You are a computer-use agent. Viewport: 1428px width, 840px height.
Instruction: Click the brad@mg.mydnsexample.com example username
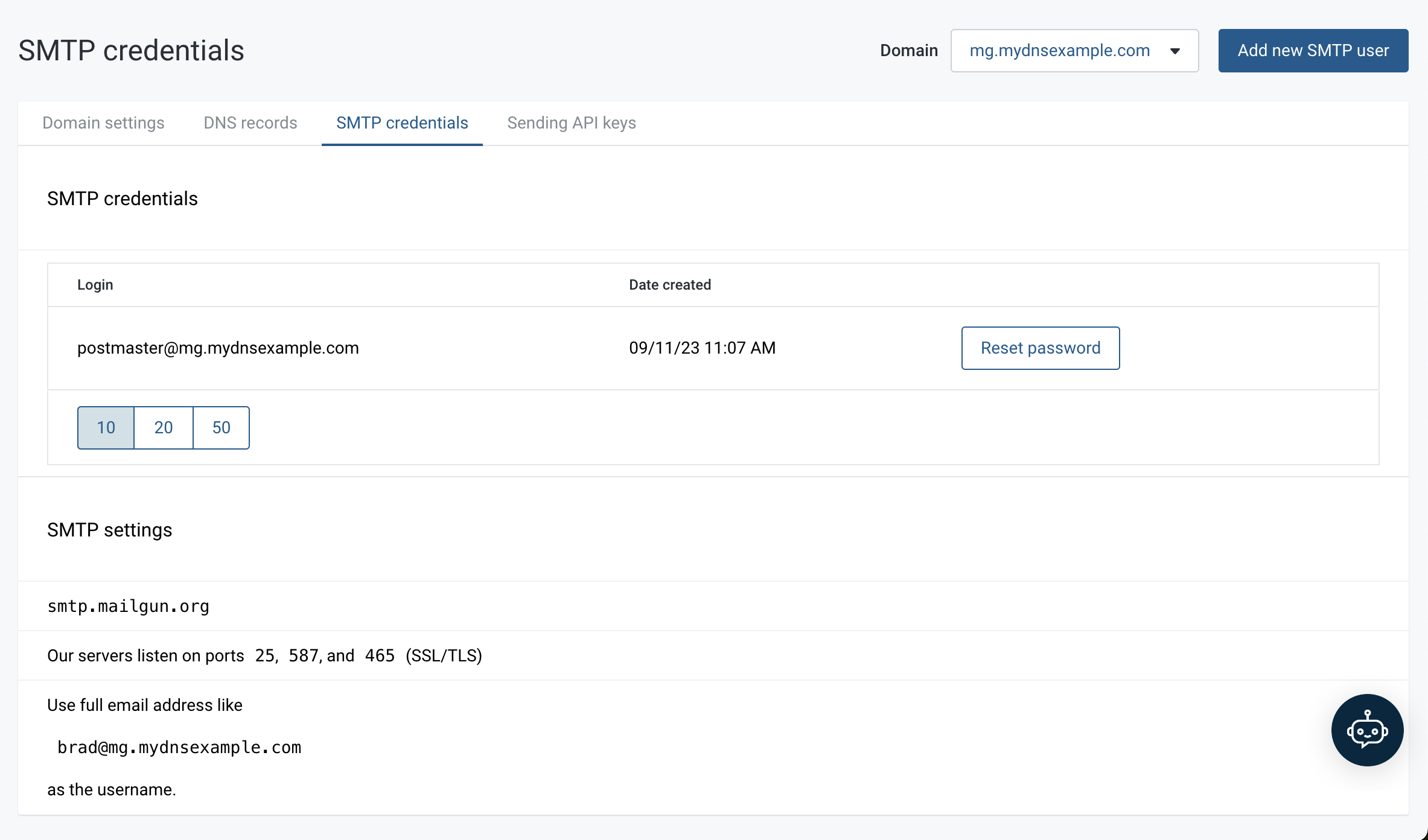[179, 747]
